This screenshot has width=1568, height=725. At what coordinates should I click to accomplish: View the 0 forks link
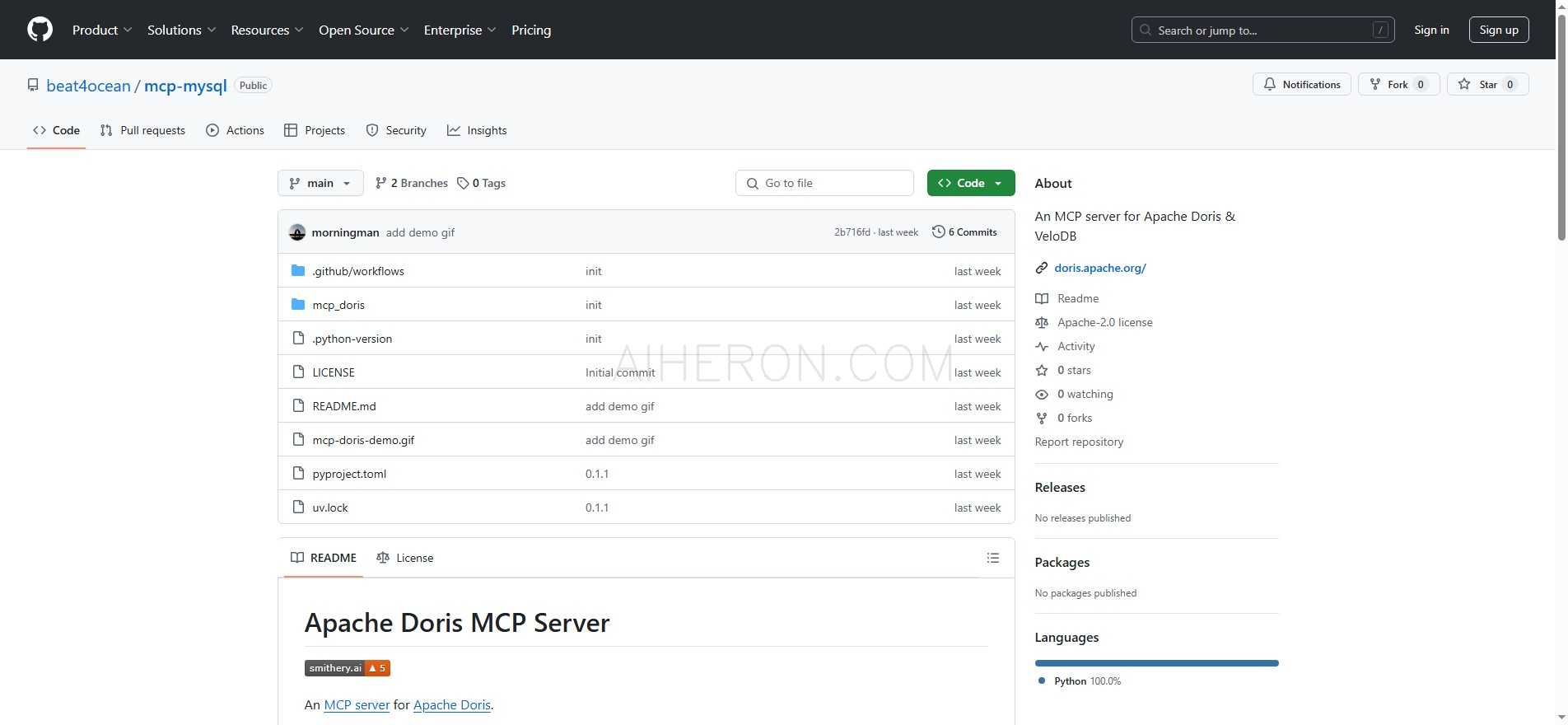[1064, 418]
